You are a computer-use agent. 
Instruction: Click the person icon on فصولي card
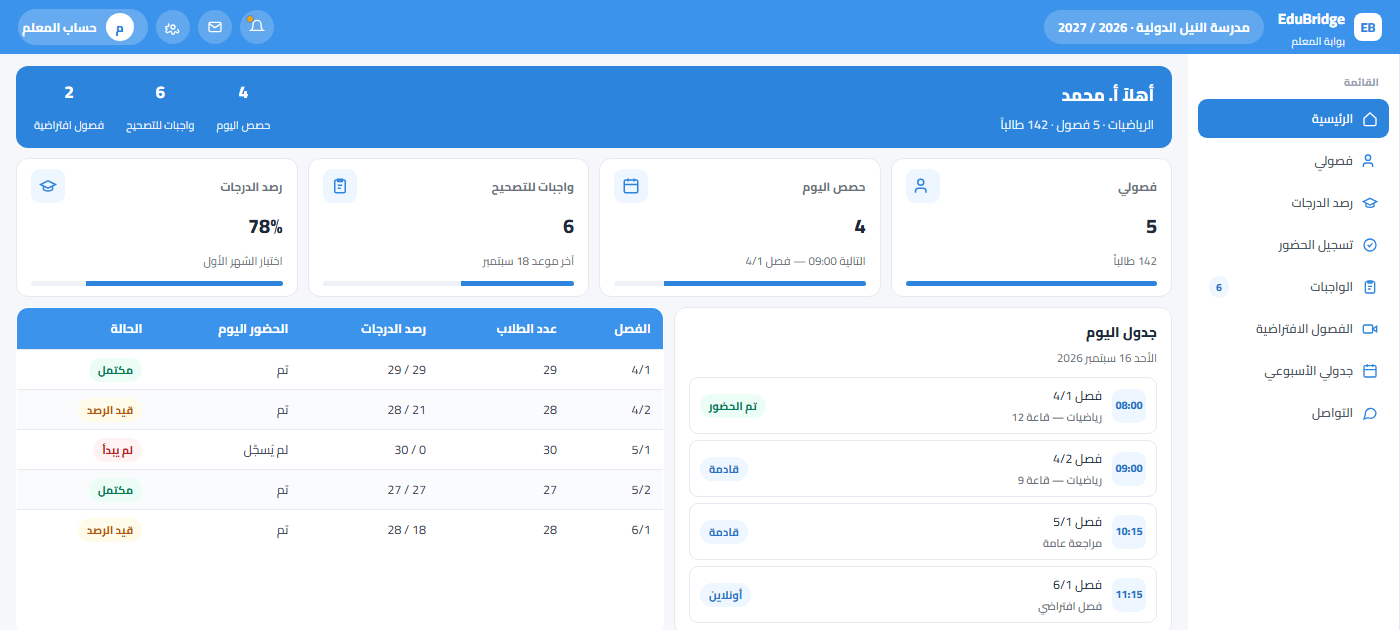point(922,186)
